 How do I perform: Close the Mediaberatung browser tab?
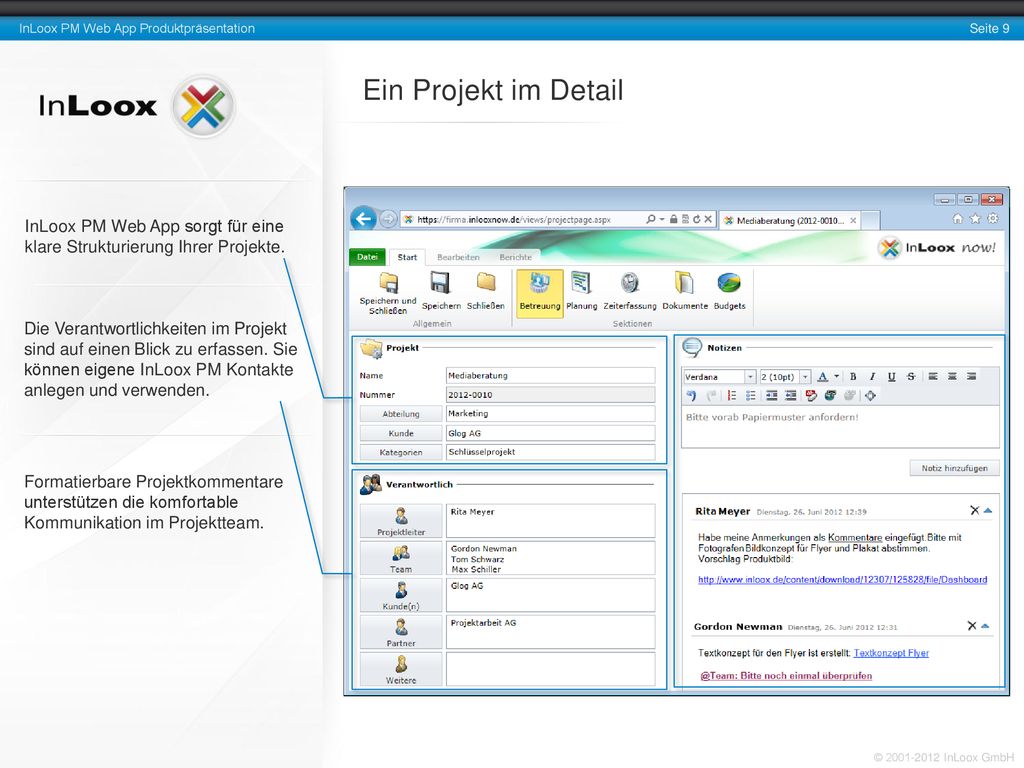pos(853,221)
